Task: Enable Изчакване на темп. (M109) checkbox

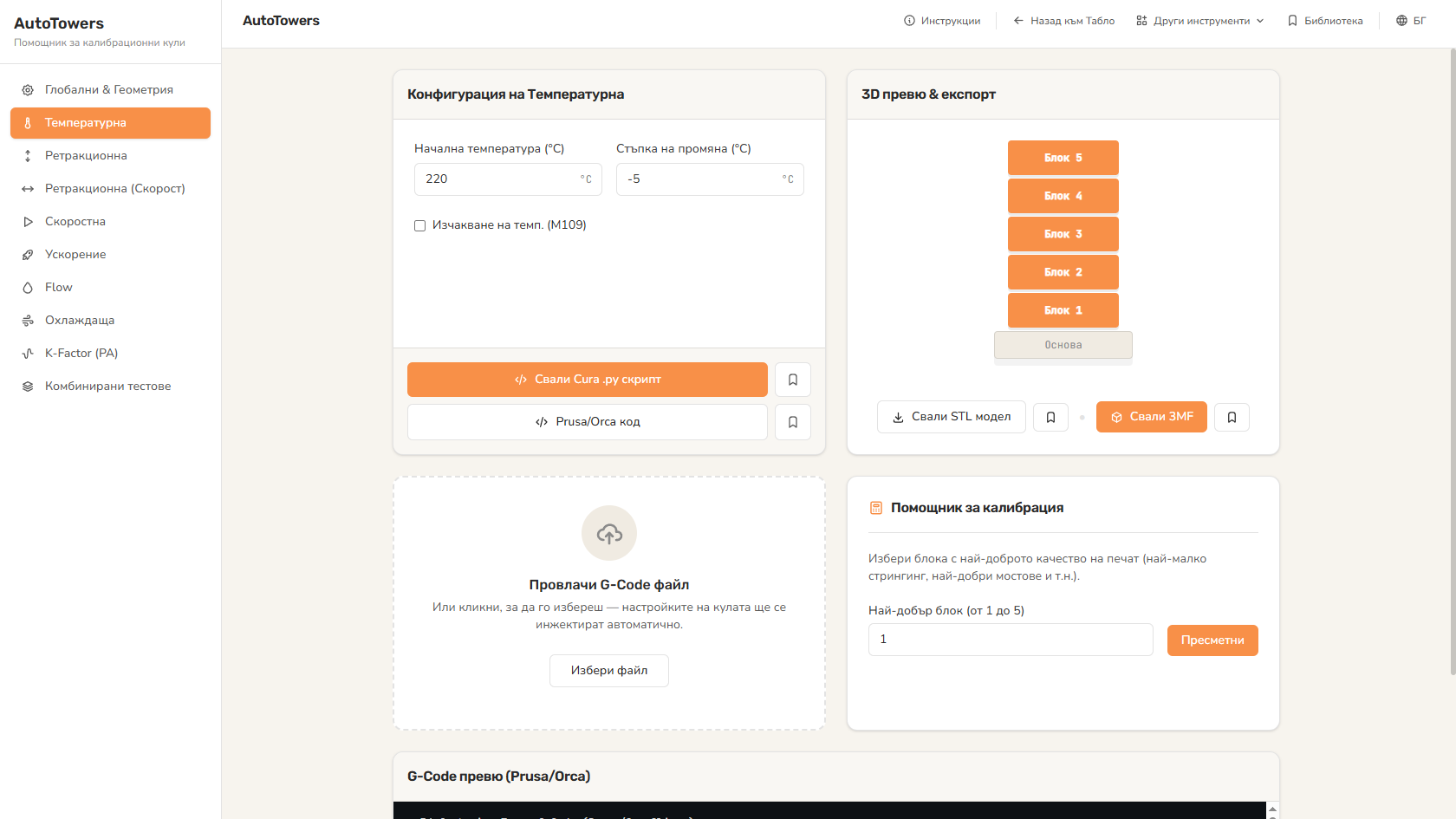Action: click(x=420, y=225)
